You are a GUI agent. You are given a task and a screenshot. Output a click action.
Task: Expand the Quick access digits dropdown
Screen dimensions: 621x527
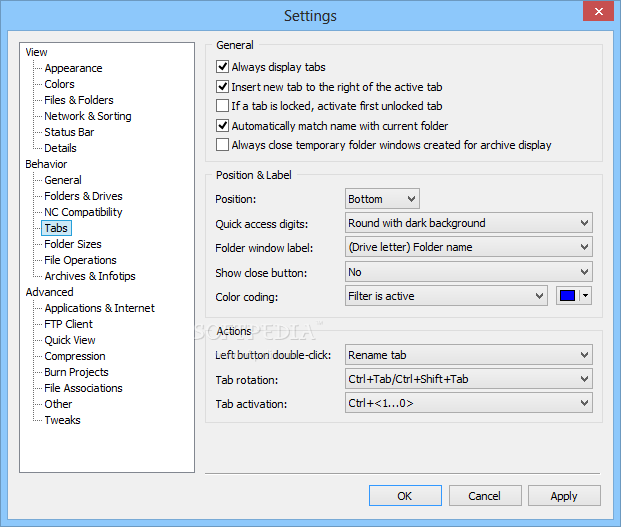[469, 223]
